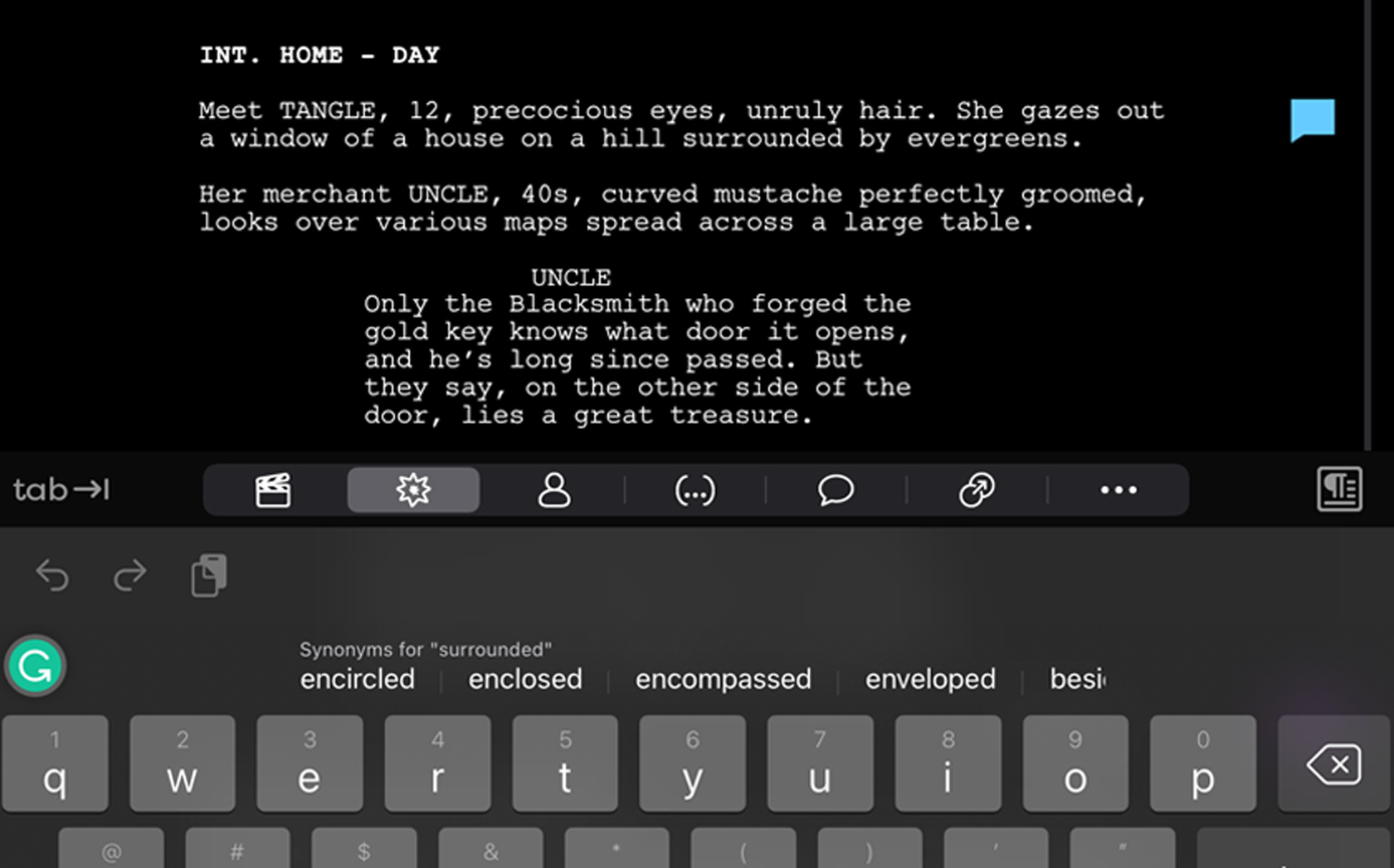Click the word "surrounded" in the script
The height and width of the screenshot is (868, 1394).
pos(762,138)
